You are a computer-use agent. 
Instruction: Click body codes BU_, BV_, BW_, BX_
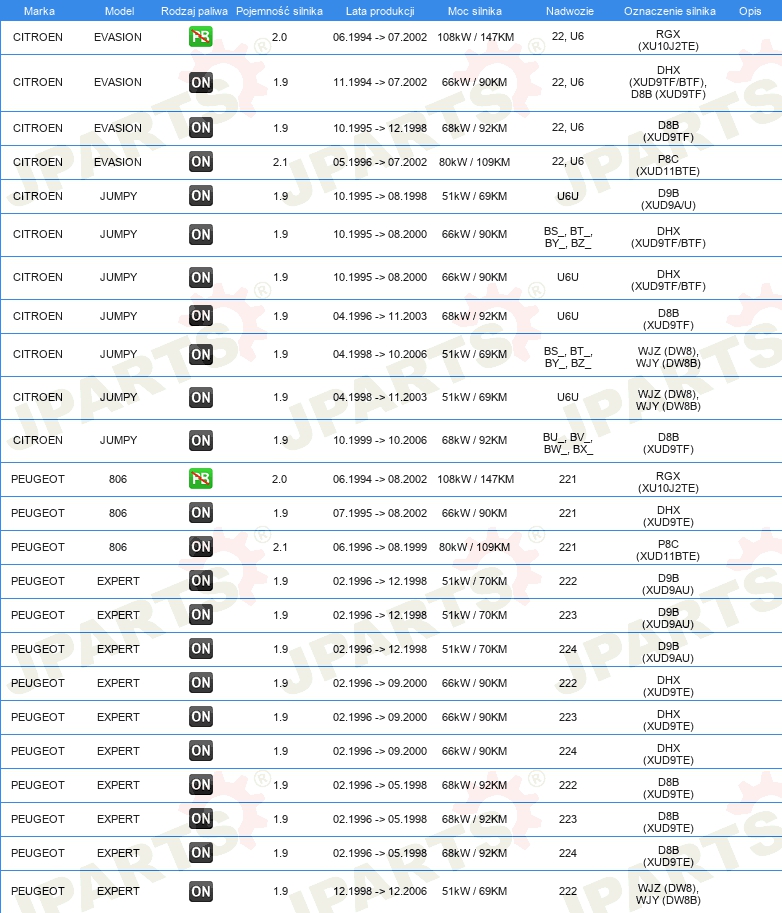tap(568, 443)
